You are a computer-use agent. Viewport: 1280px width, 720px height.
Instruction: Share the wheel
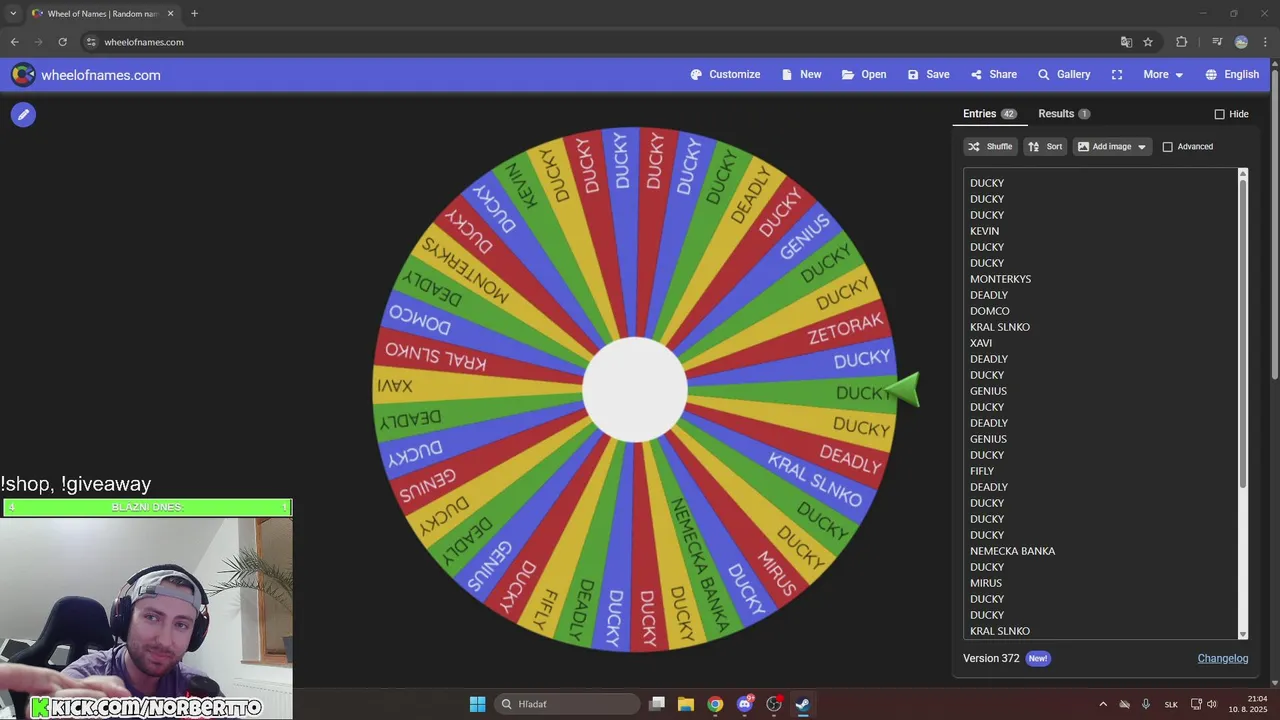pyautogui.click(x=993, y=75)
